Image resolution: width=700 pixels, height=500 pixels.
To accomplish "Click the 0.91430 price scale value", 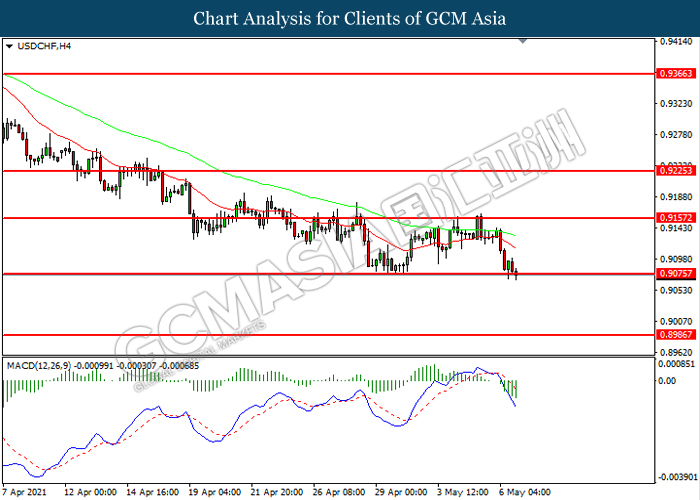I will 676,228.
